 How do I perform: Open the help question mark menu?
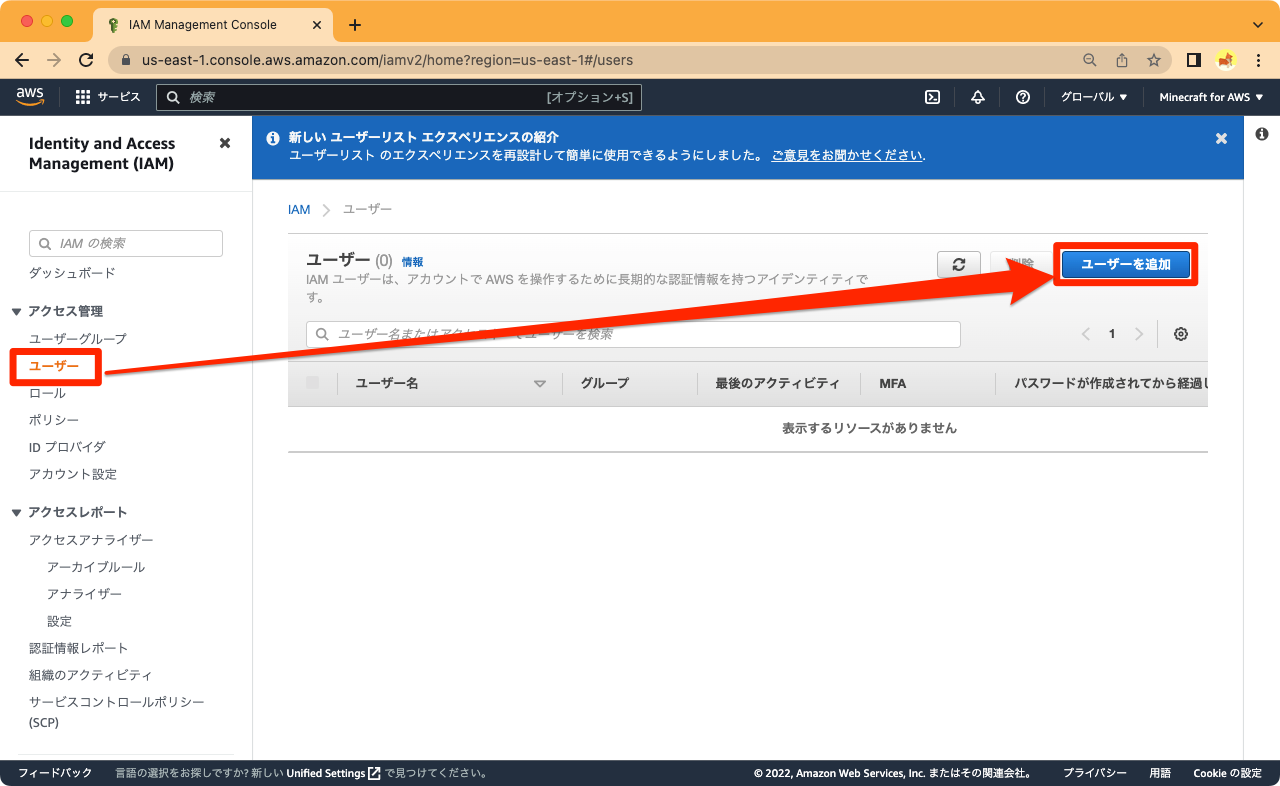coord(1022,96)
